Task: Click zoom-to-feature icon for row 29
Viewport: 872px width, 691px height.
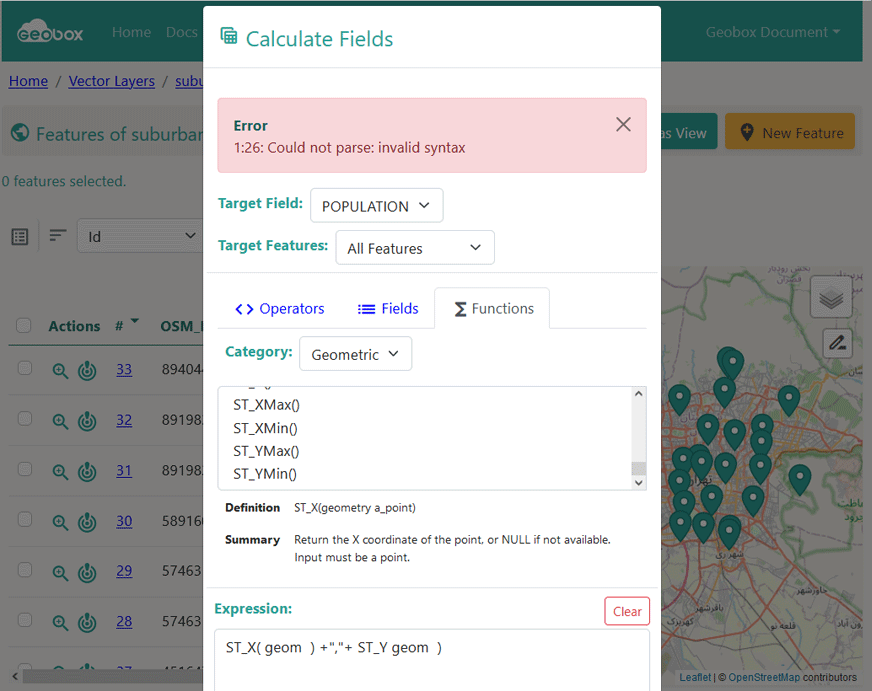Action: point(61,572)
